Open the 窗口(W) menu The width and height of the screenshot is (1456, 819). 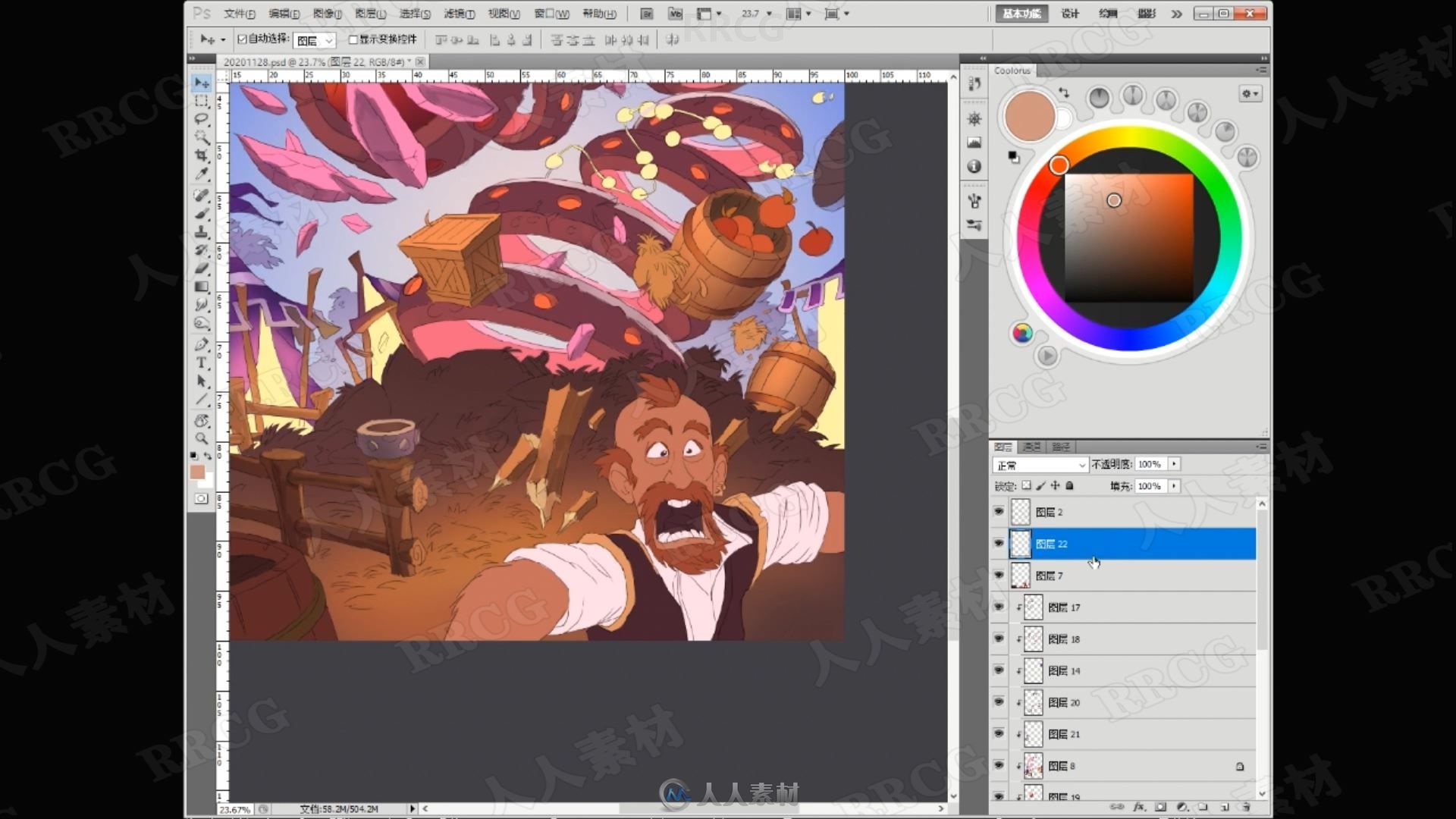pos(551,14)
